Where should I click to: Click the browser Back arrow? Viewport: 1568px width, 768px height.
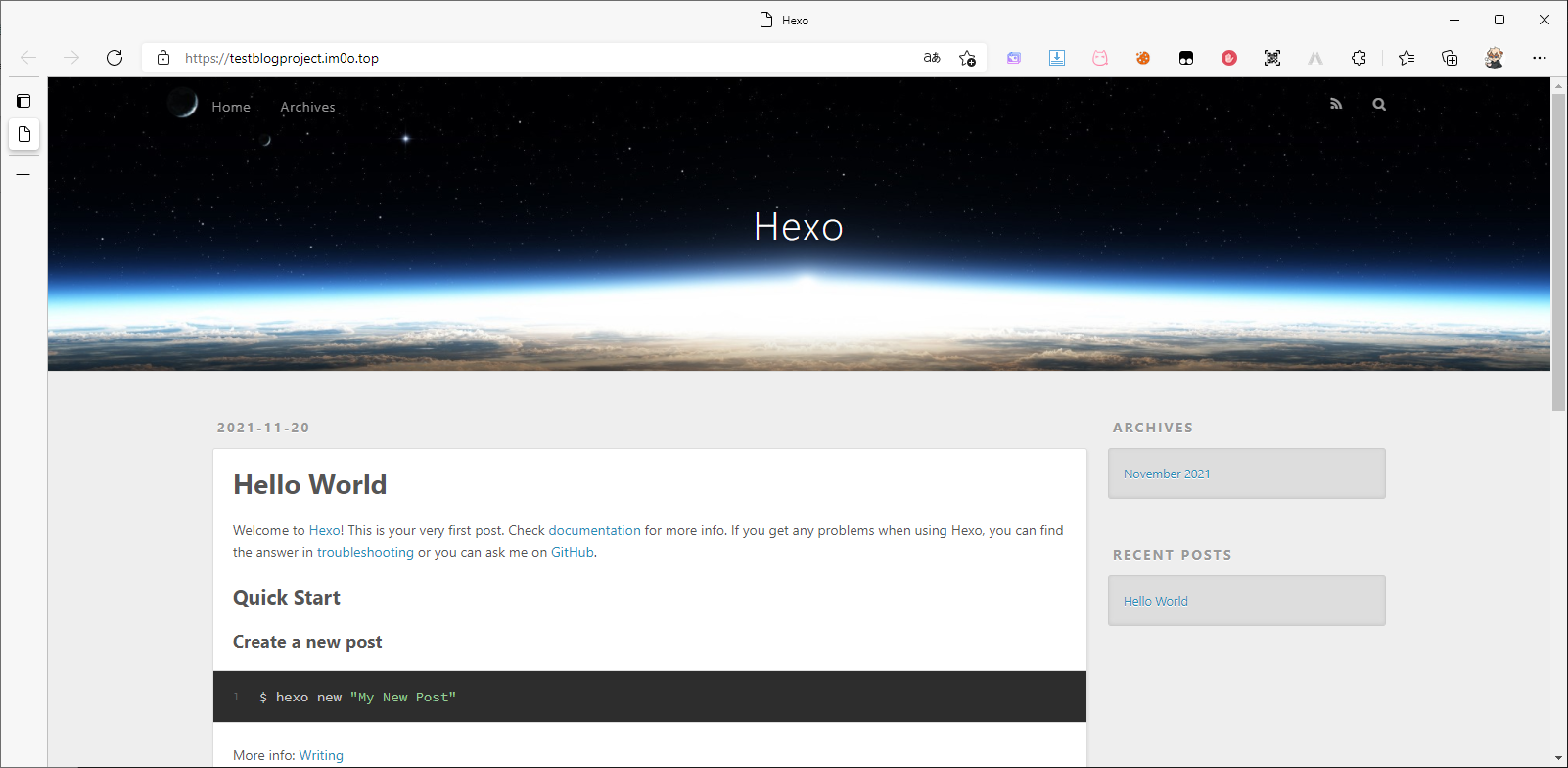pyautogui.click(x=28, y=58)
